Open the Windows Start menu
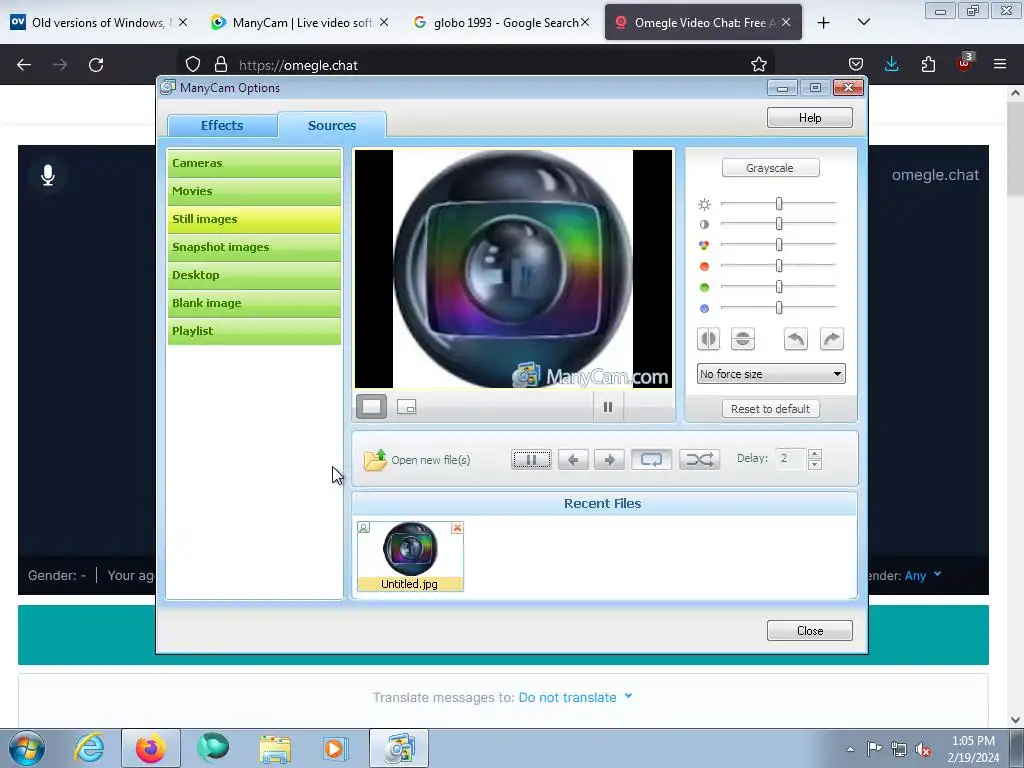The width and height of the screenshot is (1024, 768). 27,748
